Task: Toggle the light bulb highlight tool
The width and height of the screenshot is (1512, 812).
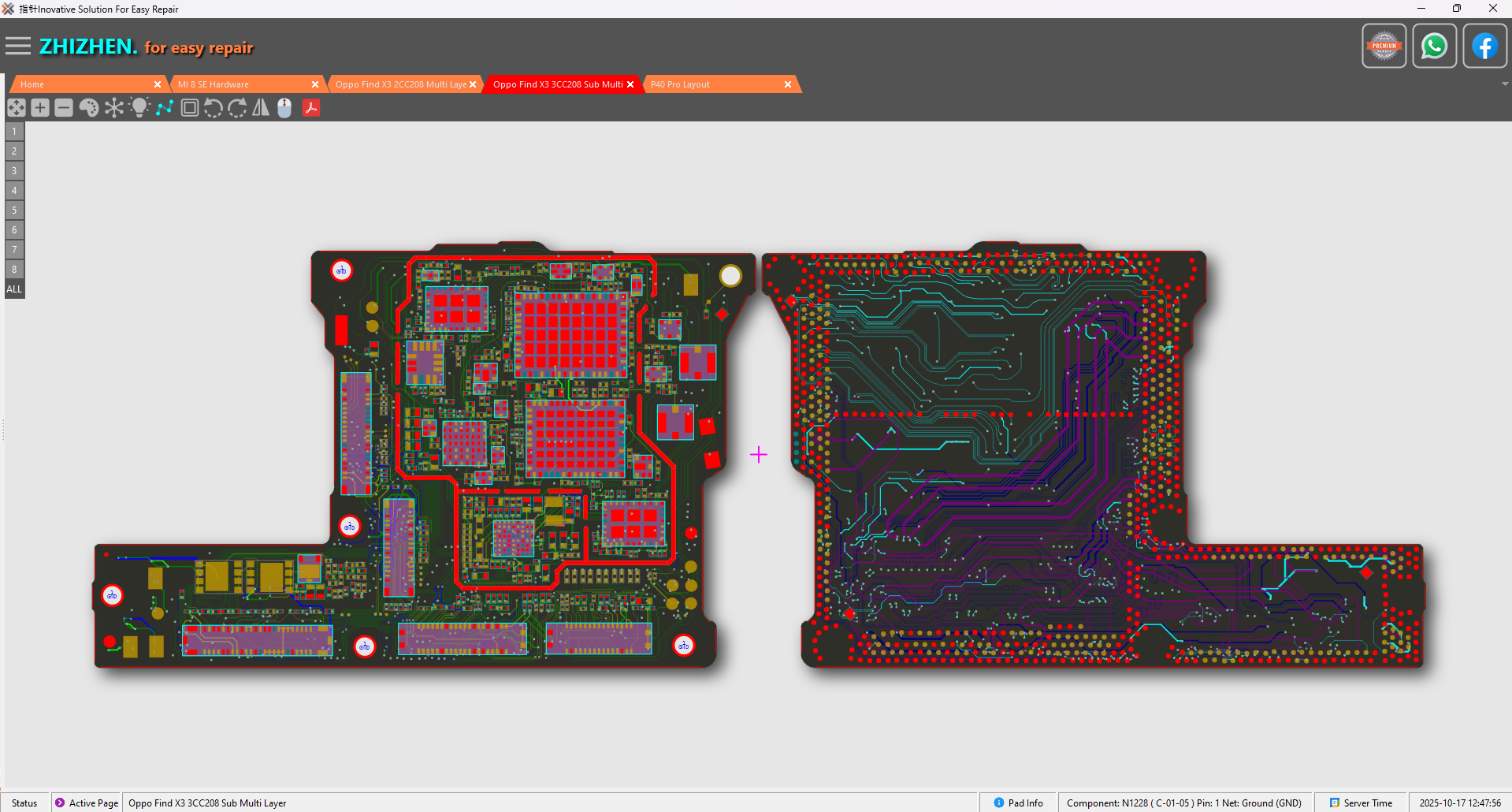Action: pyautogui.click(x=139, y=108)
